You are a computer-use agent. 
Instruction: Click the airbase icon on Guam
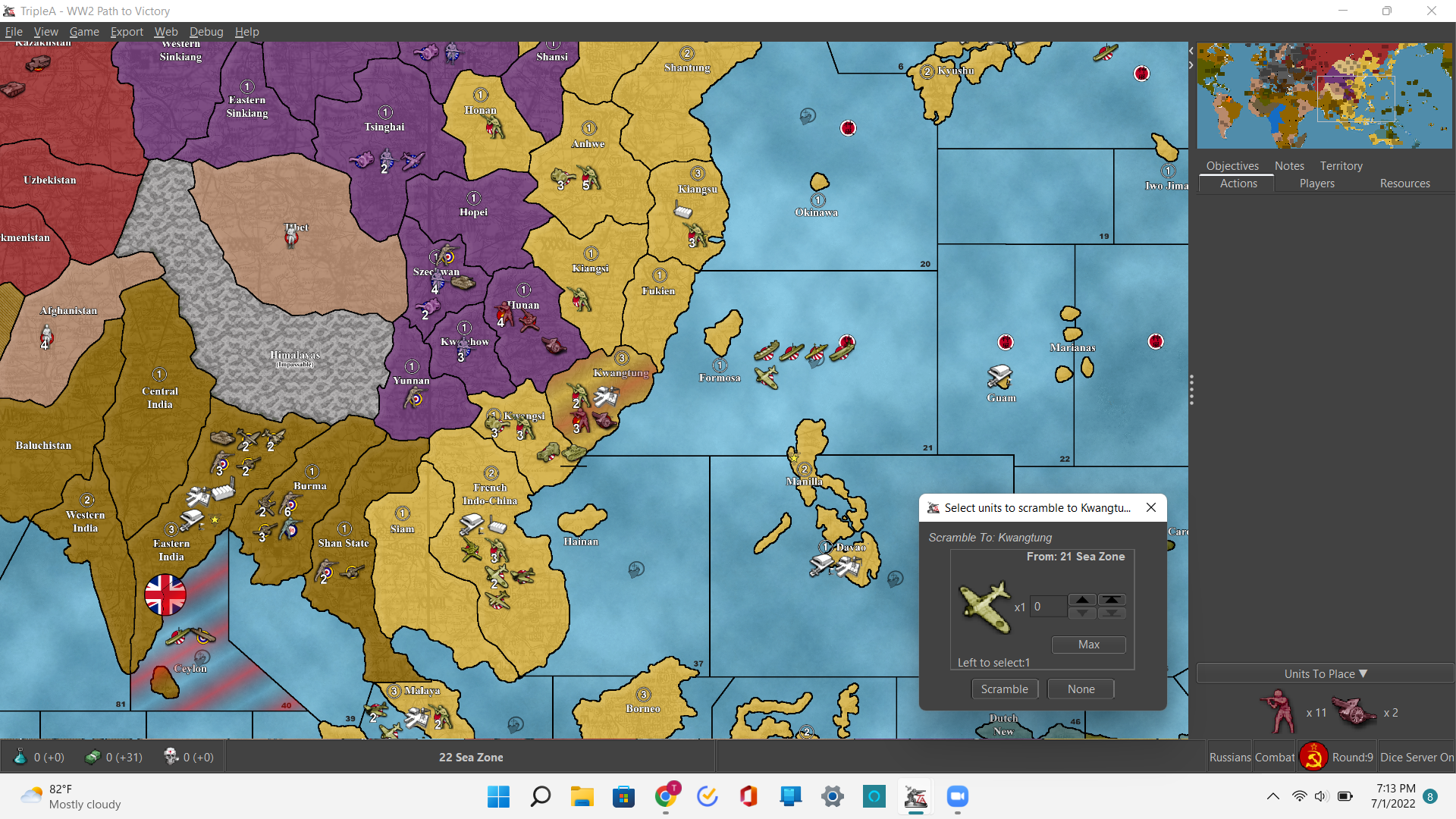pos(999,375)
